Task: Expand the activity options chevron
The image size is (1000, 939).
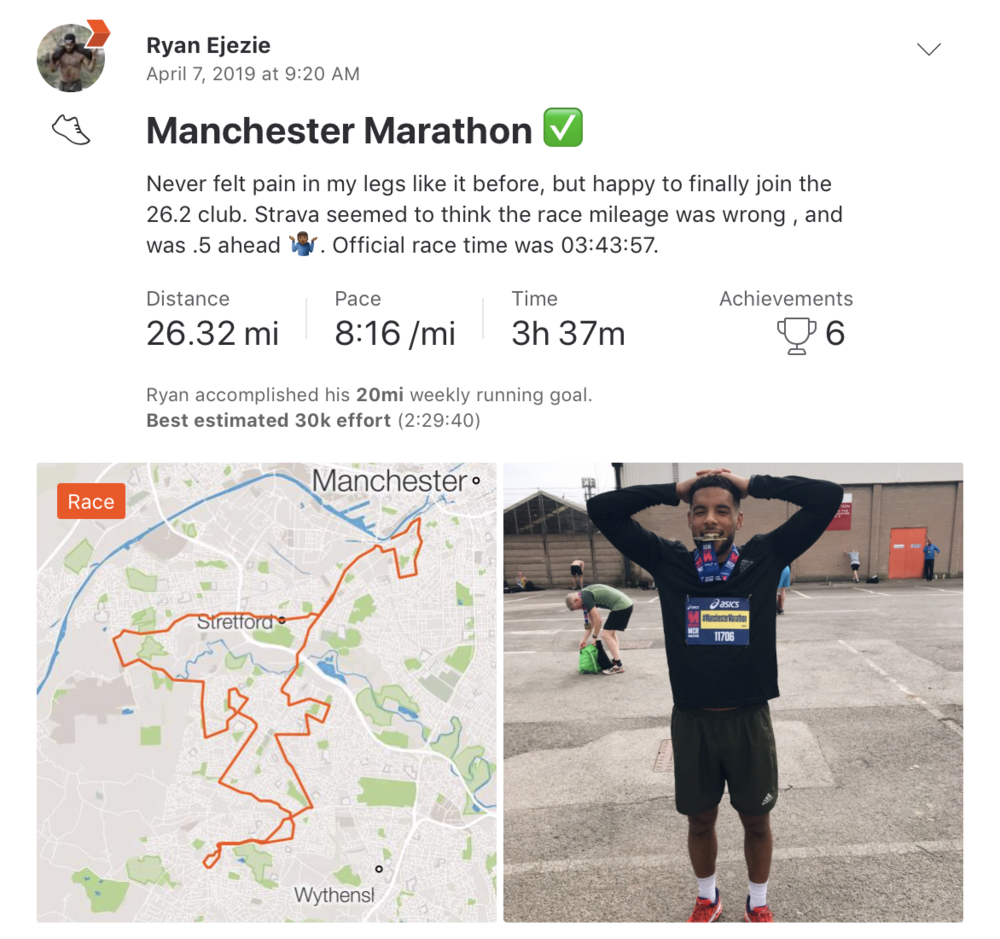Action: pyautogui.click(x=929, y=49)
